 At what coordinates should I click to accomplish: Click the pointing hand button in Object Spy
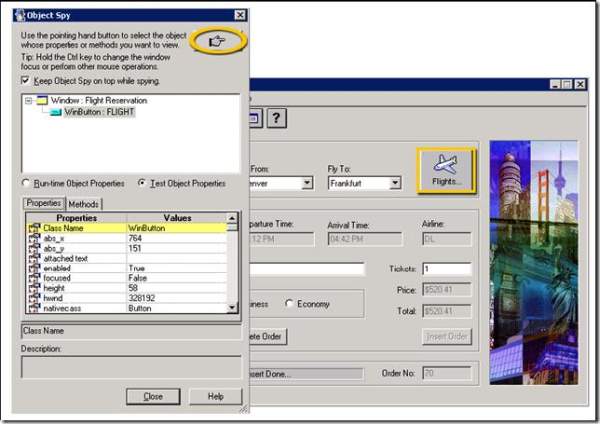tap(217, 41)
